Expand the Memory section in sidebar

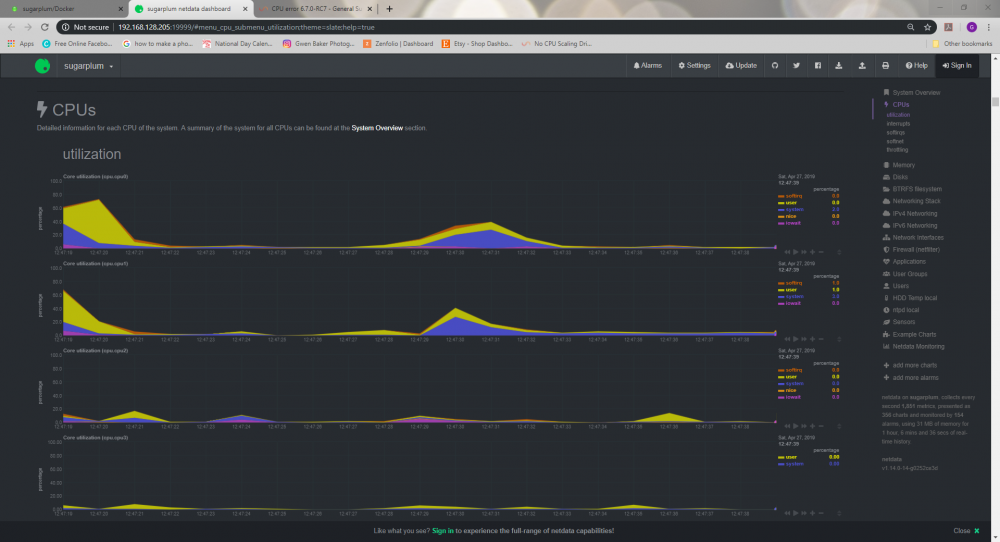[x=904, y=165]
